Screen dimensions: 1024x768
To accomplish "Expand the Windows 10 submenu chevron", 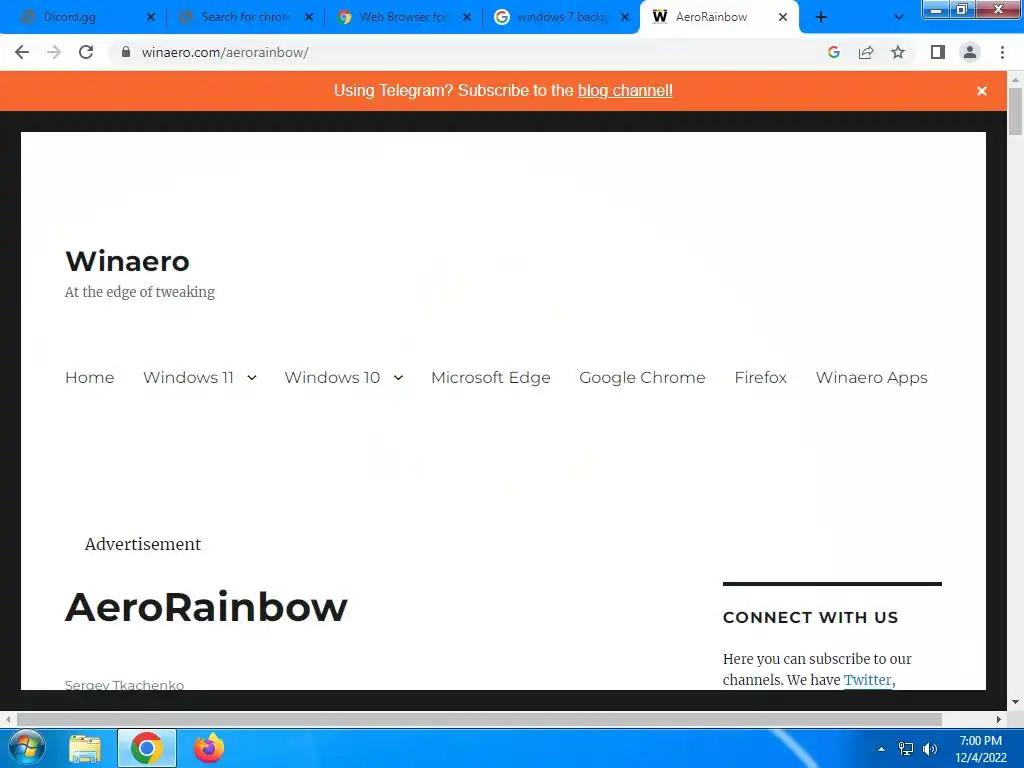I will coord(398,377).
